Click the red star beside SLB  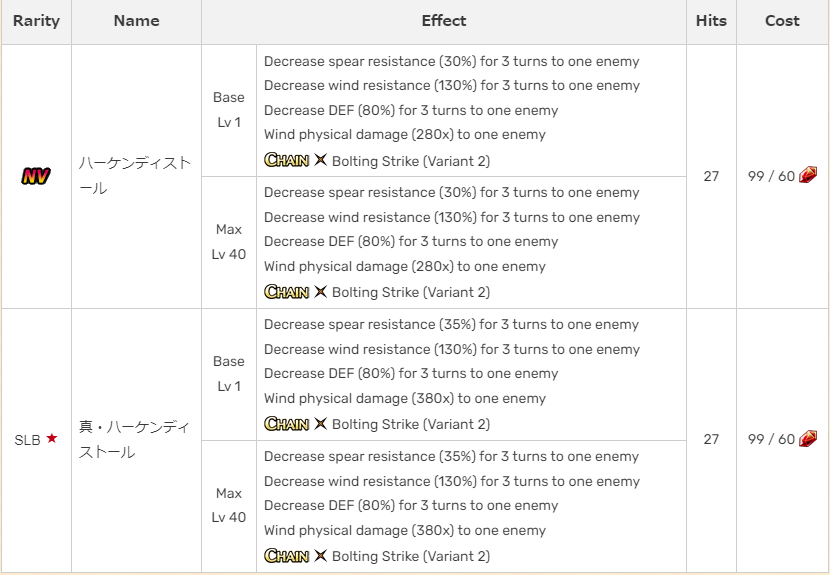click(x=52, y=439)
